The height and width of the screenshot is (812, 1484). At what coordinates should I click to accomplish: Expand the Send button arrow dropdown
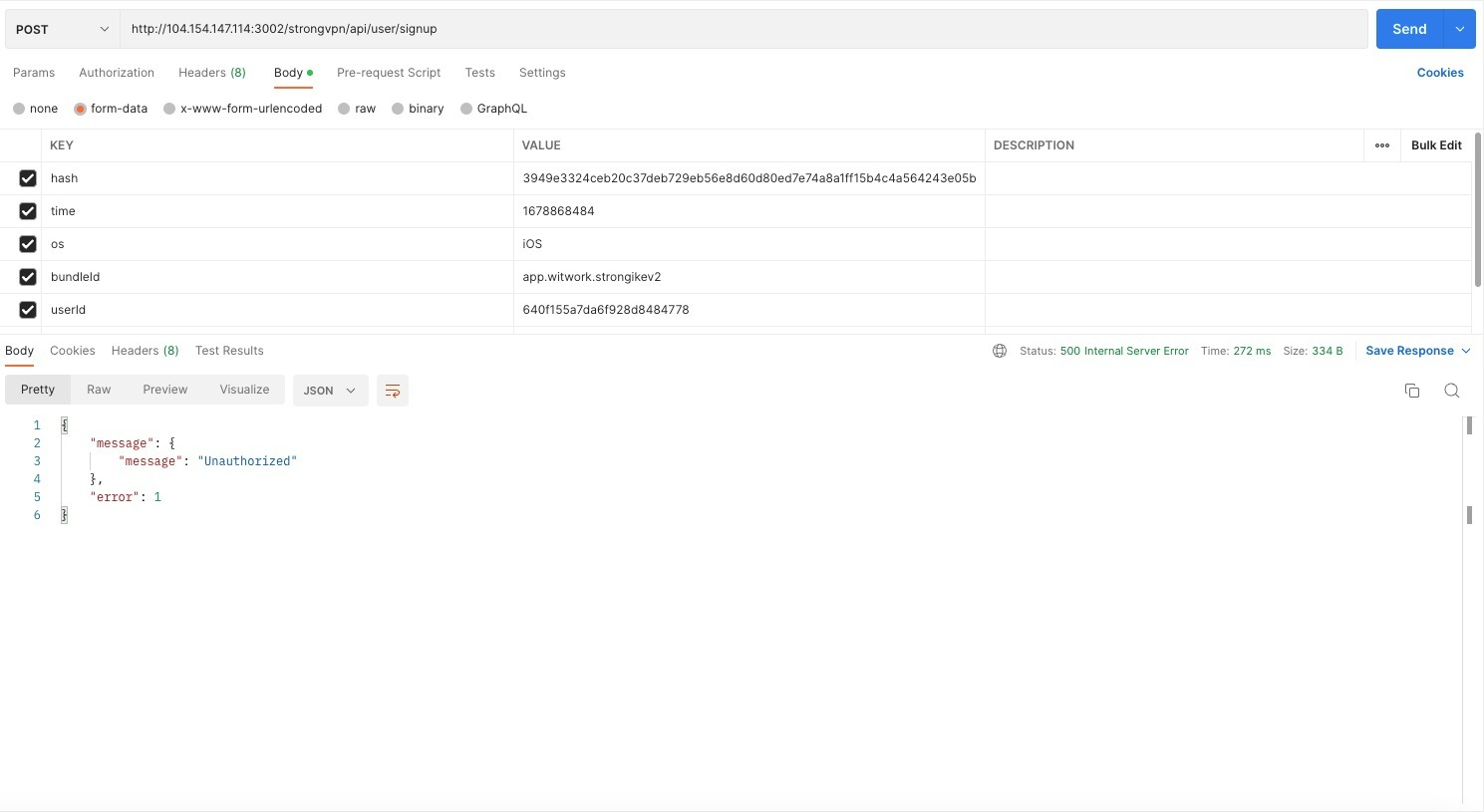[x=1460, y=29]
